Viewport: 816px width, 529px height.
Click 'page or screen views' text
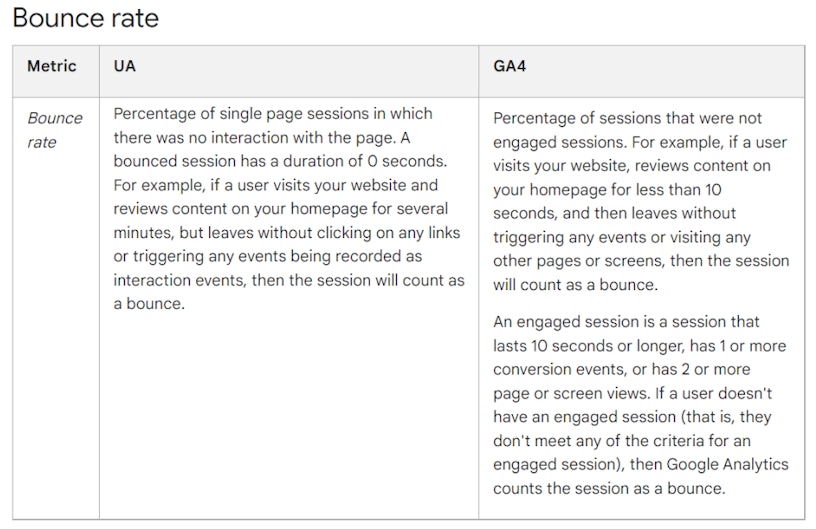click(566, 393)
